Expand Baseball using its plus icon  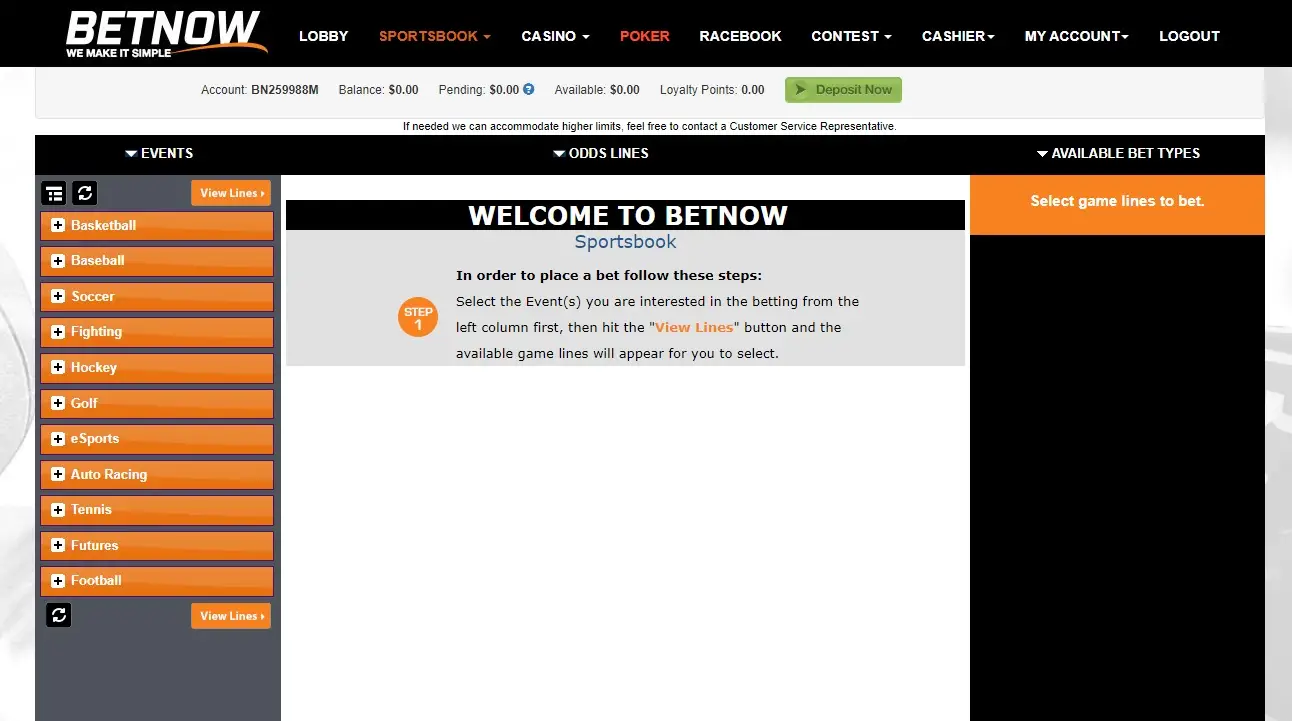[58, 261]
